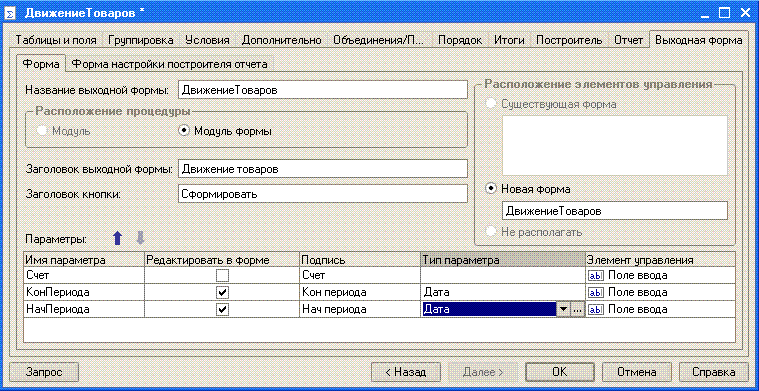759x391 pixels.
Task: Click the existing forms list box
Action: [x=615, y=145]
